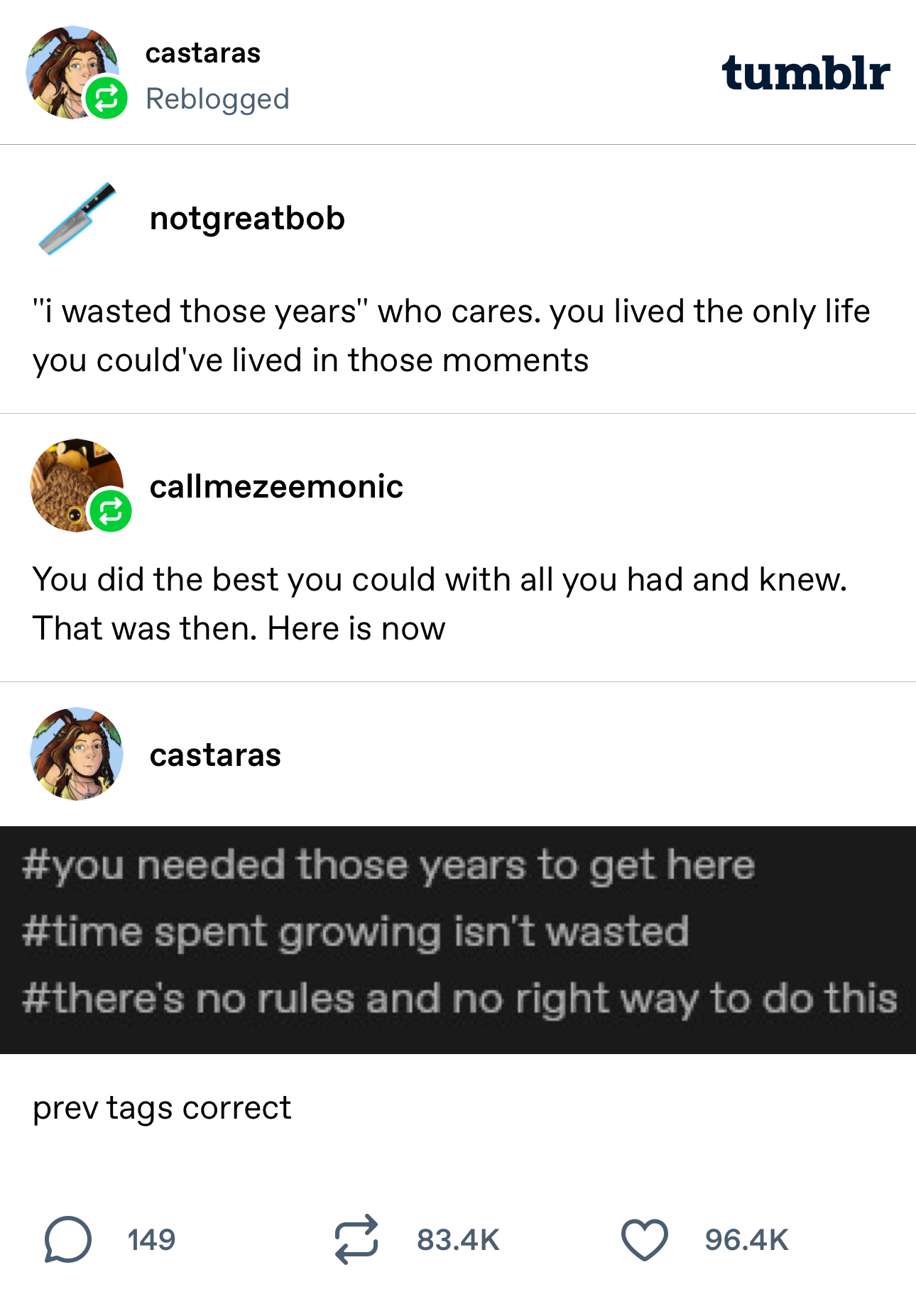Click the 83.4K reblogs count
This screenshot has height=1316, width=916.
pos(458,1239)
